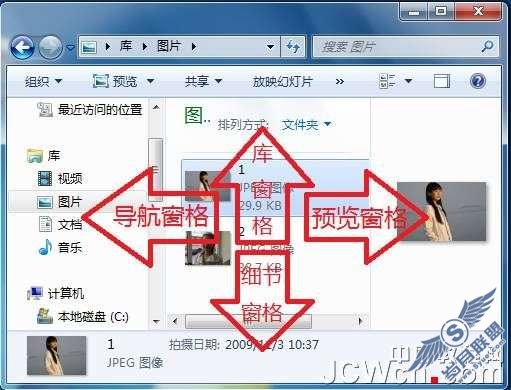
Task: Click the navigation pane vertical scrollbar thumb
Action: [x=155, y=169]
